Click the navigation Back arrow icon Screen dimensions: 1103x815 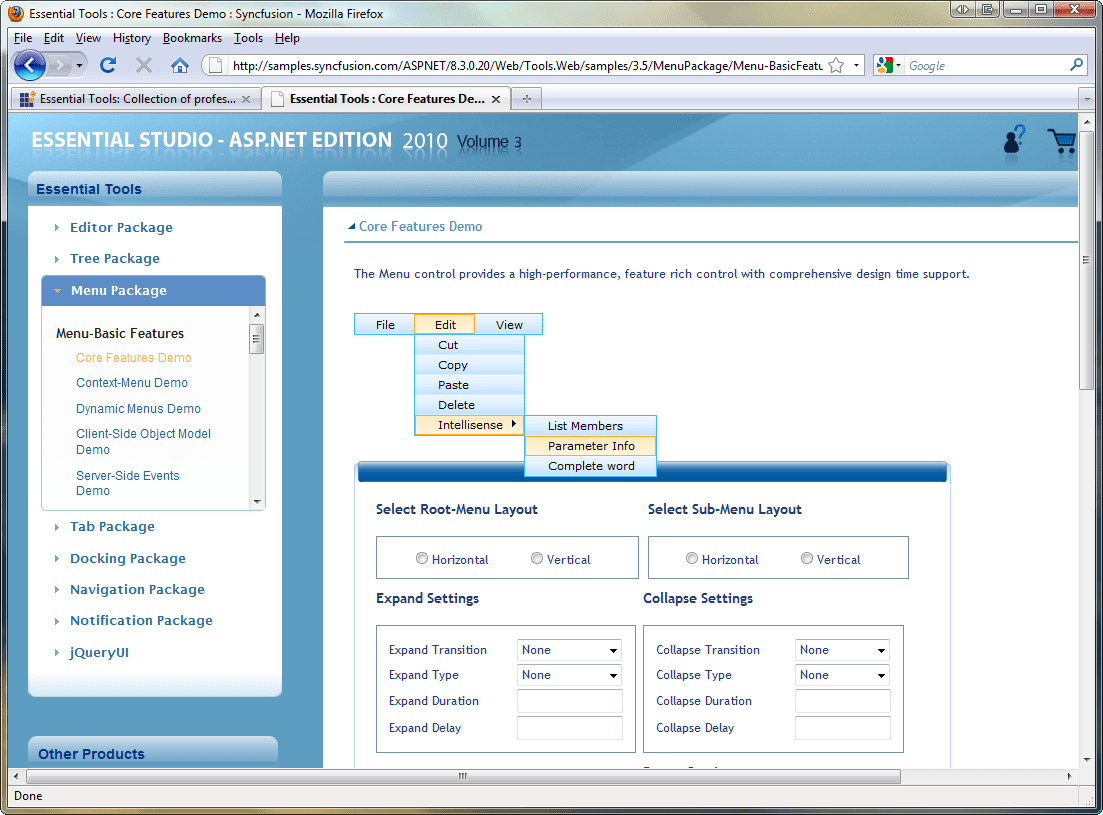pos(29,64)
